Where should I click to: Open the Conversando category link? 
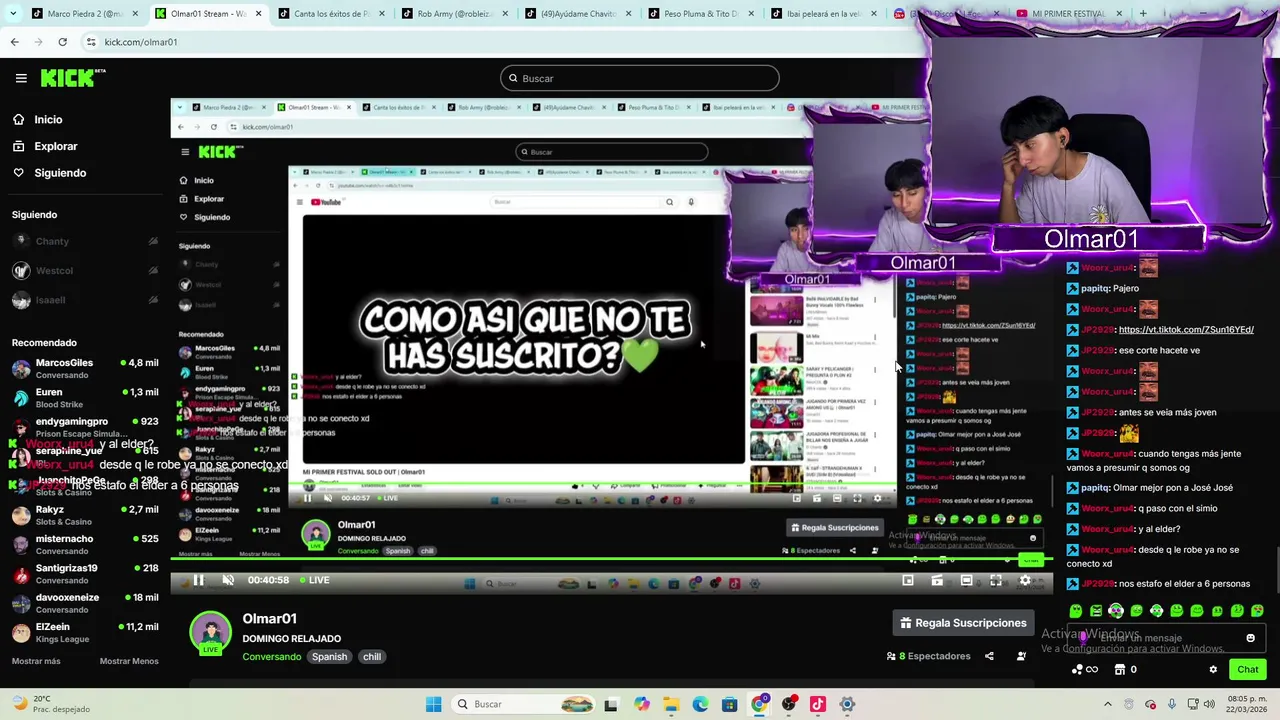point(272,657)
